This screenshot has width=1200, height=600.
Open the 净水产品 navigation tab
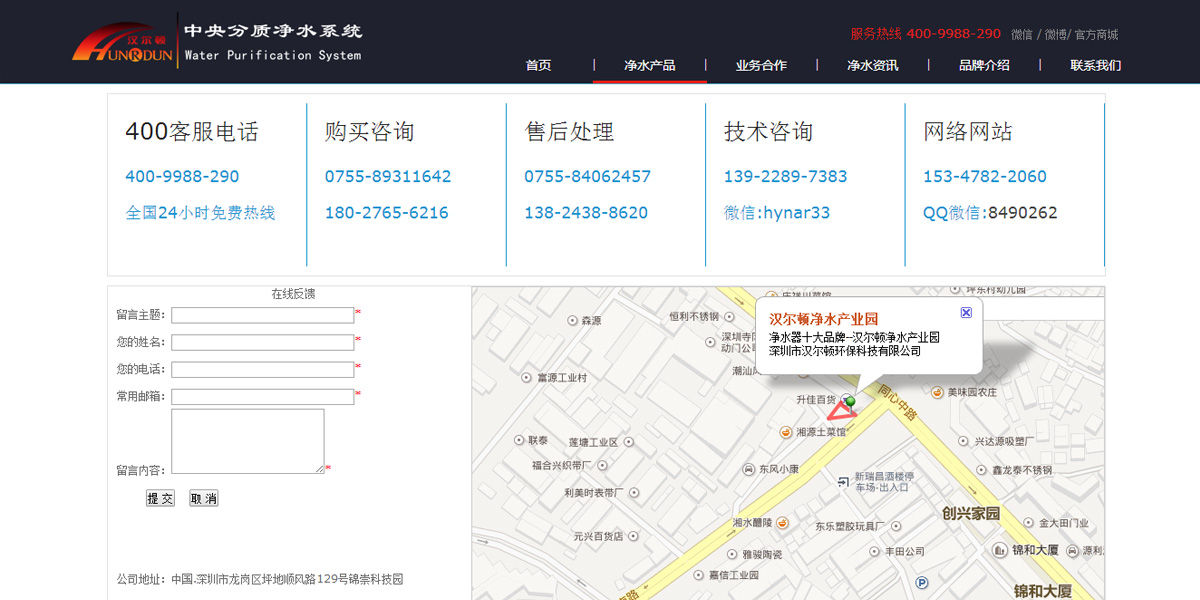coord(649,65)
